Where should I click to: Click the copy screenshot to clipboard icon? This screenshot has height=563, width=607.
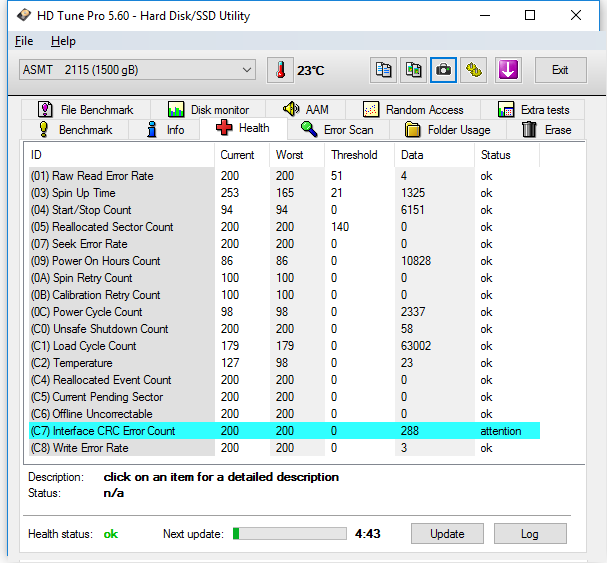tap(413, 70)
